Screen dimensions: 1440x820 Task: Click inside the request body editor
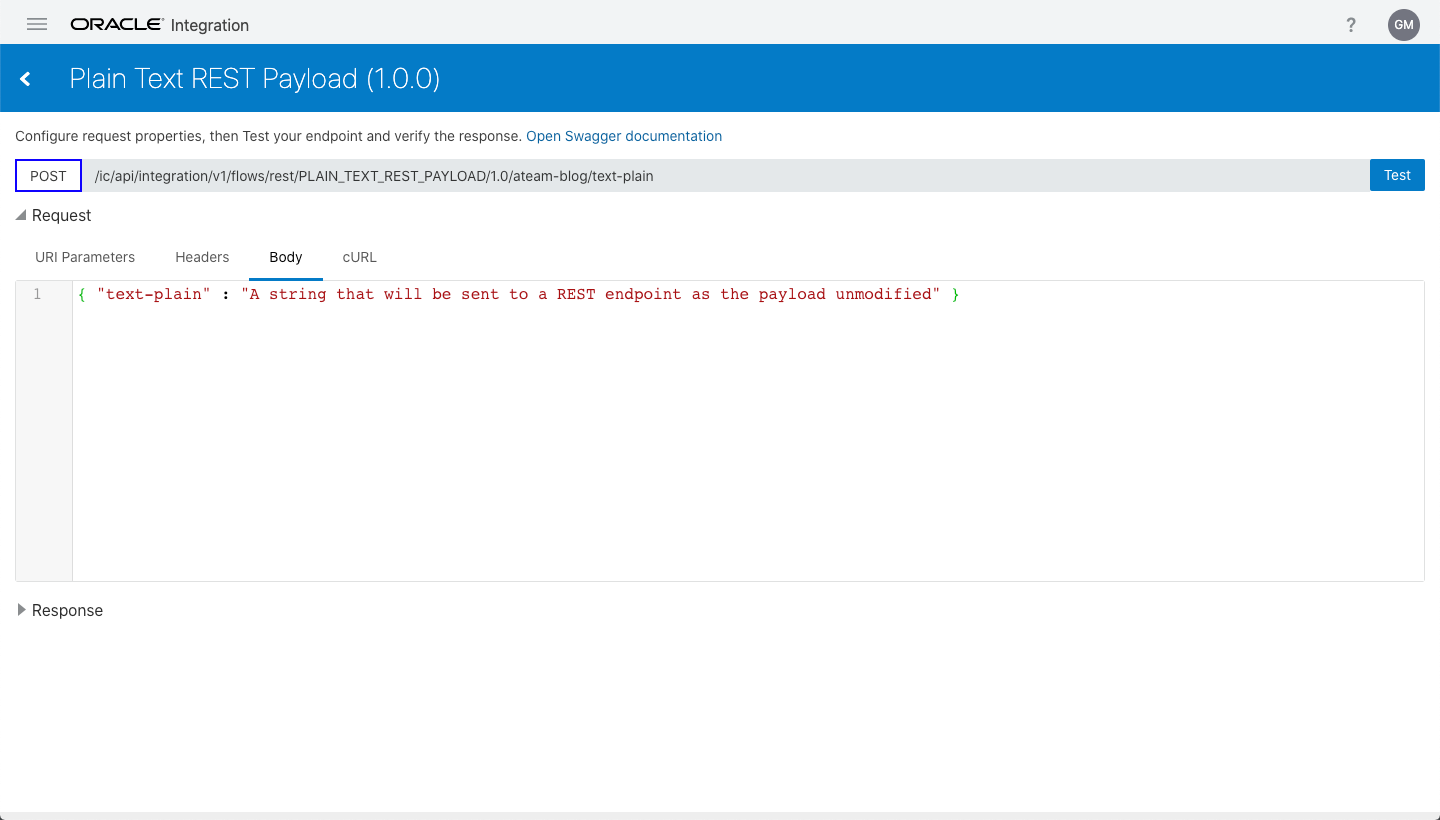pos(748,431)
